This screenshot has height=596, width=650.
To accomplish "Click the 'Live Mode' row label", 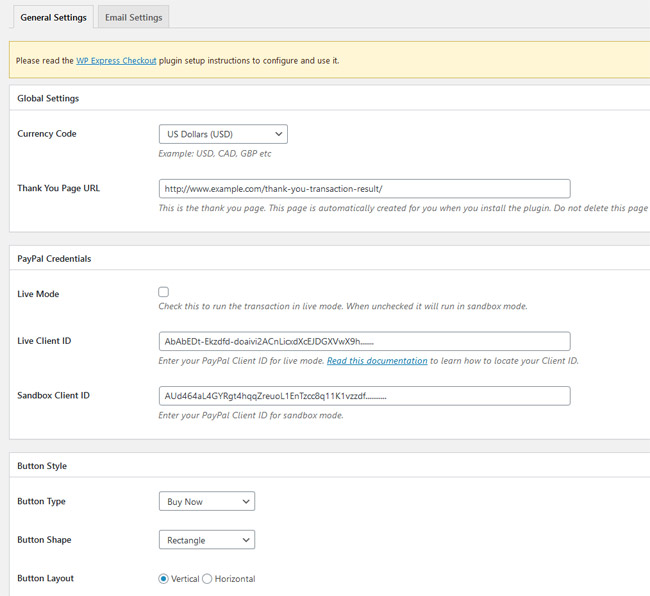I will (x=38, y=294).
